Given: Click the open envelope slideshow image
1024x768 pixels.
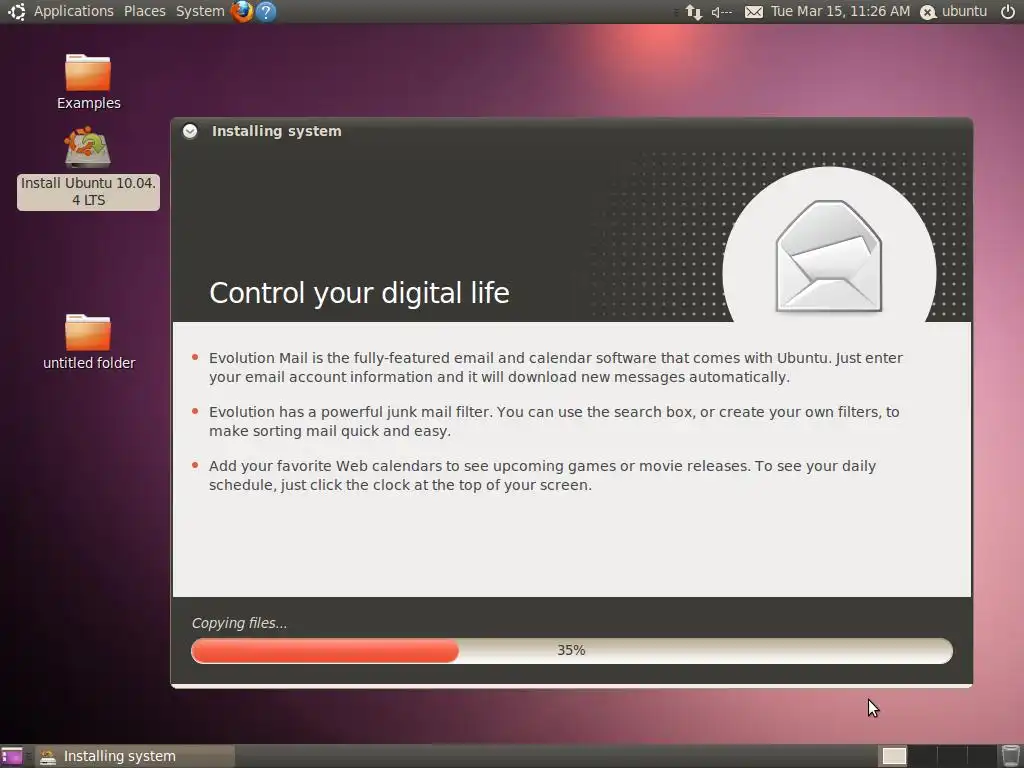Looking at the screenshot, I should click(x=829, y=255).
